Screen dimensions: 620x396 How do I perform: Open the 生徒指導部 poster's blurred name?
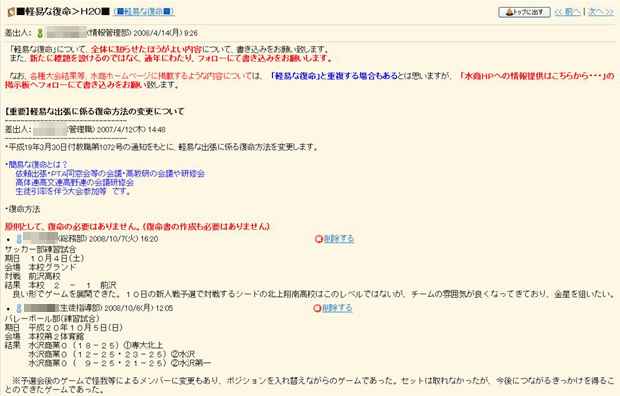[x=42, y=308]
